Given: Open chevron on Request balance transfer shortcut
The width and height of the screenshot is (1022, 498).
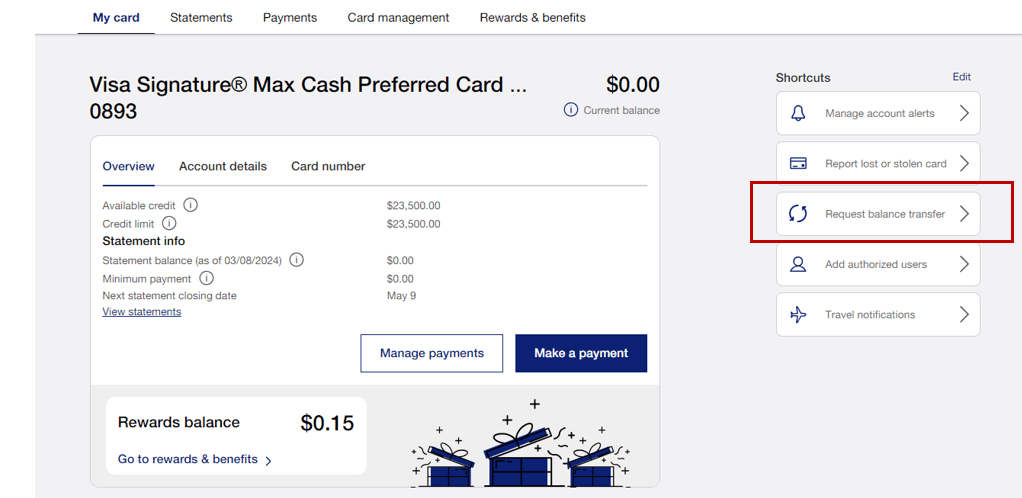Looking at the screenshot, I should [965, 214].
